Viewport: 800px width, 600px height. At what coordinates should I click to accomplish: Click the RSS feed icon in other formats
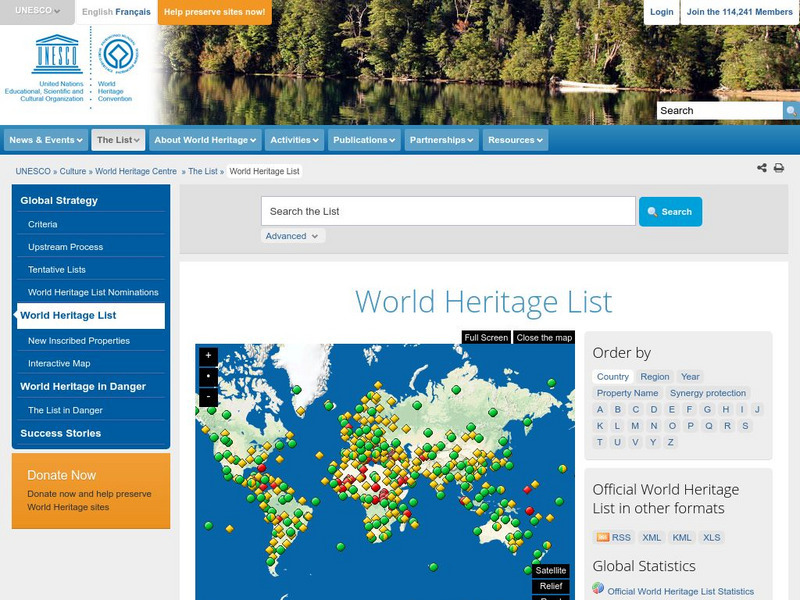[603, 537]
